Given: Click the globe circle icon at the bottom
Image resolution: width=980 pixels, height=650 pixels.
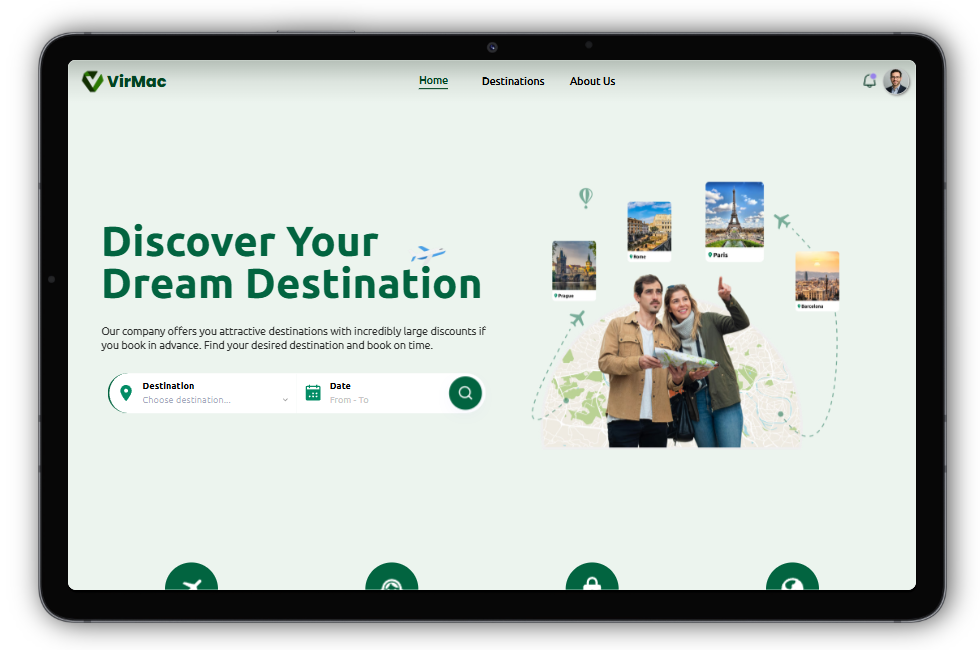Looking at the screenshot, I should tap(792, 576).
